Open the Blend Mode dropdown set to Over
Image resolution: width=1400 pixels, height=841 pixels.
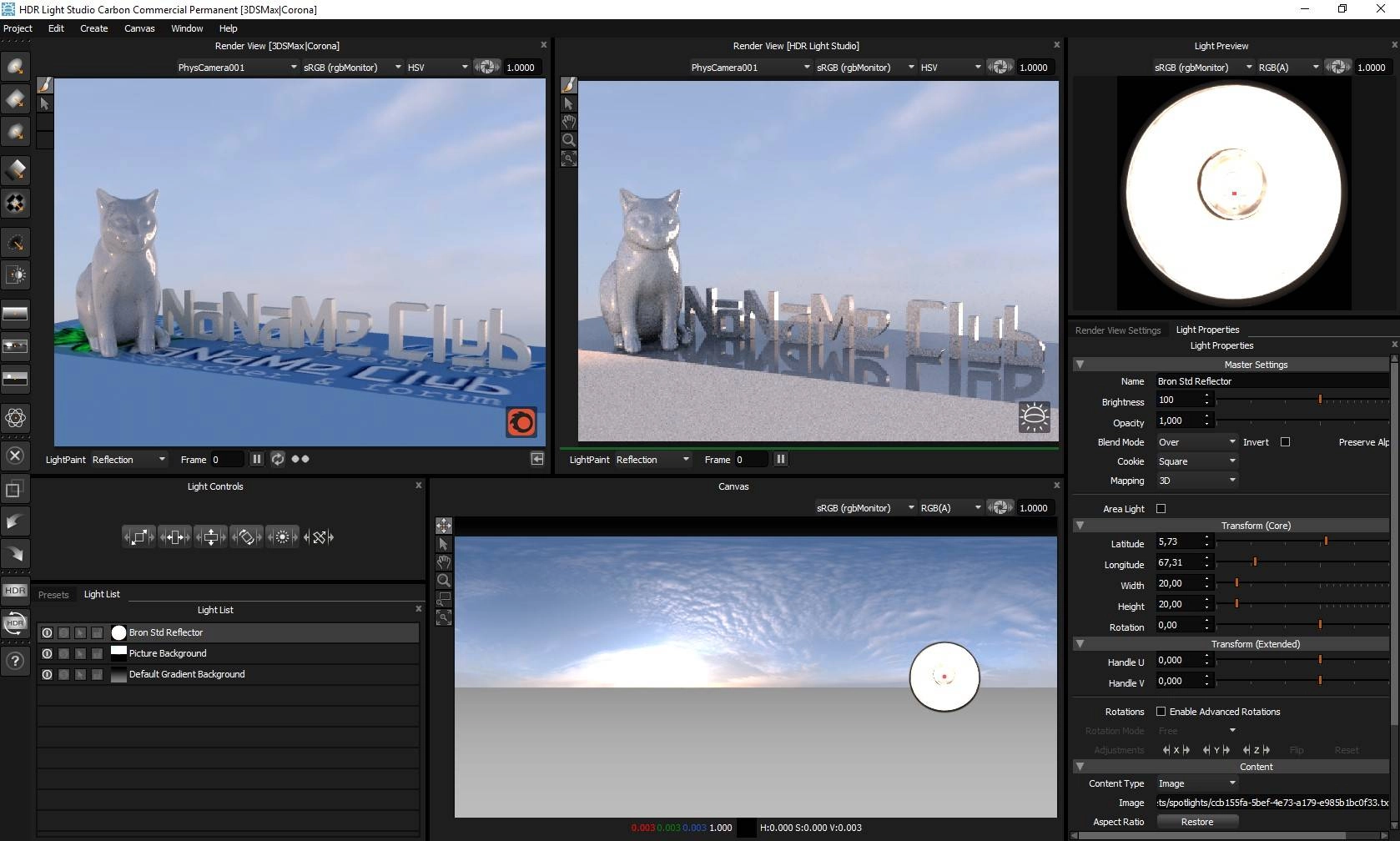click(1196, 442)
